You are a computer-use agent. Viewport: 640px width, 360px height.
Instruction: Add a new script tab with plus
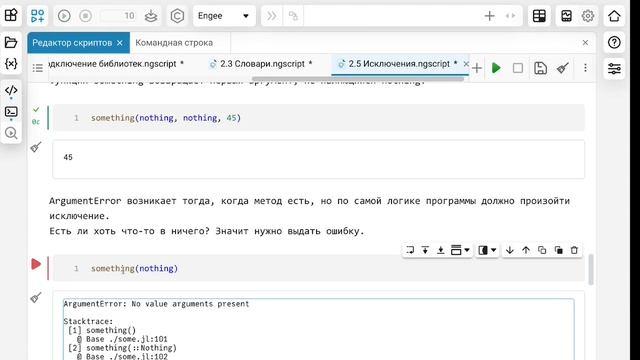[x=477, y=68]
